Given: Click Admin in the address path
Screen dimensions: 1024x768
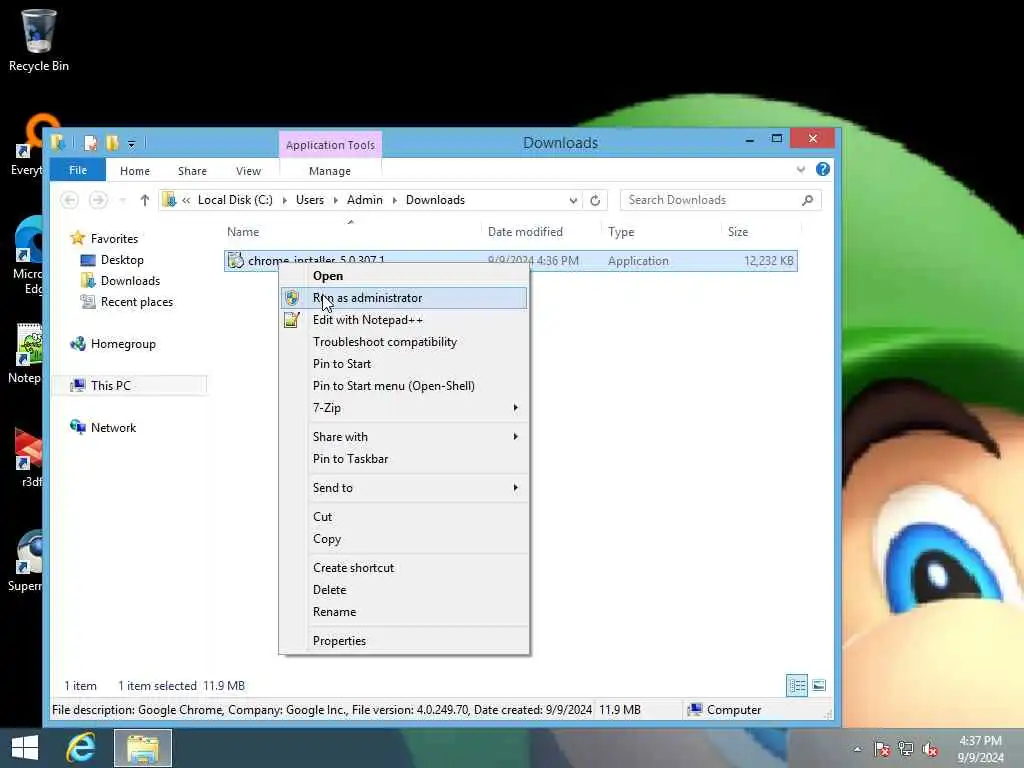Looking at the screenshot, I should point(364,200).
